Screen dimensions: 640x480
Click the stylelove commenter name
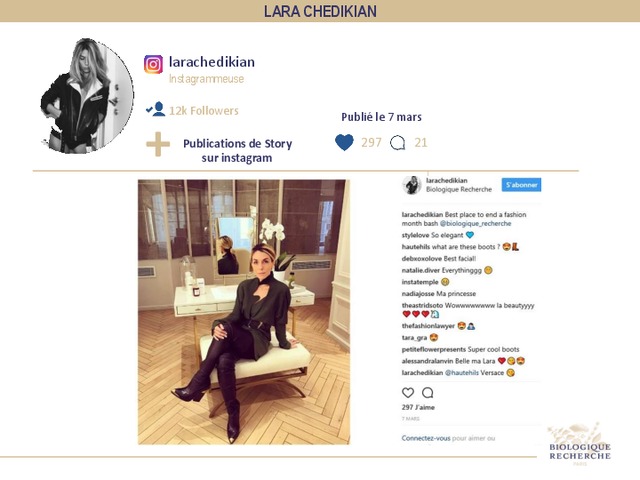(x=416, y=236)
